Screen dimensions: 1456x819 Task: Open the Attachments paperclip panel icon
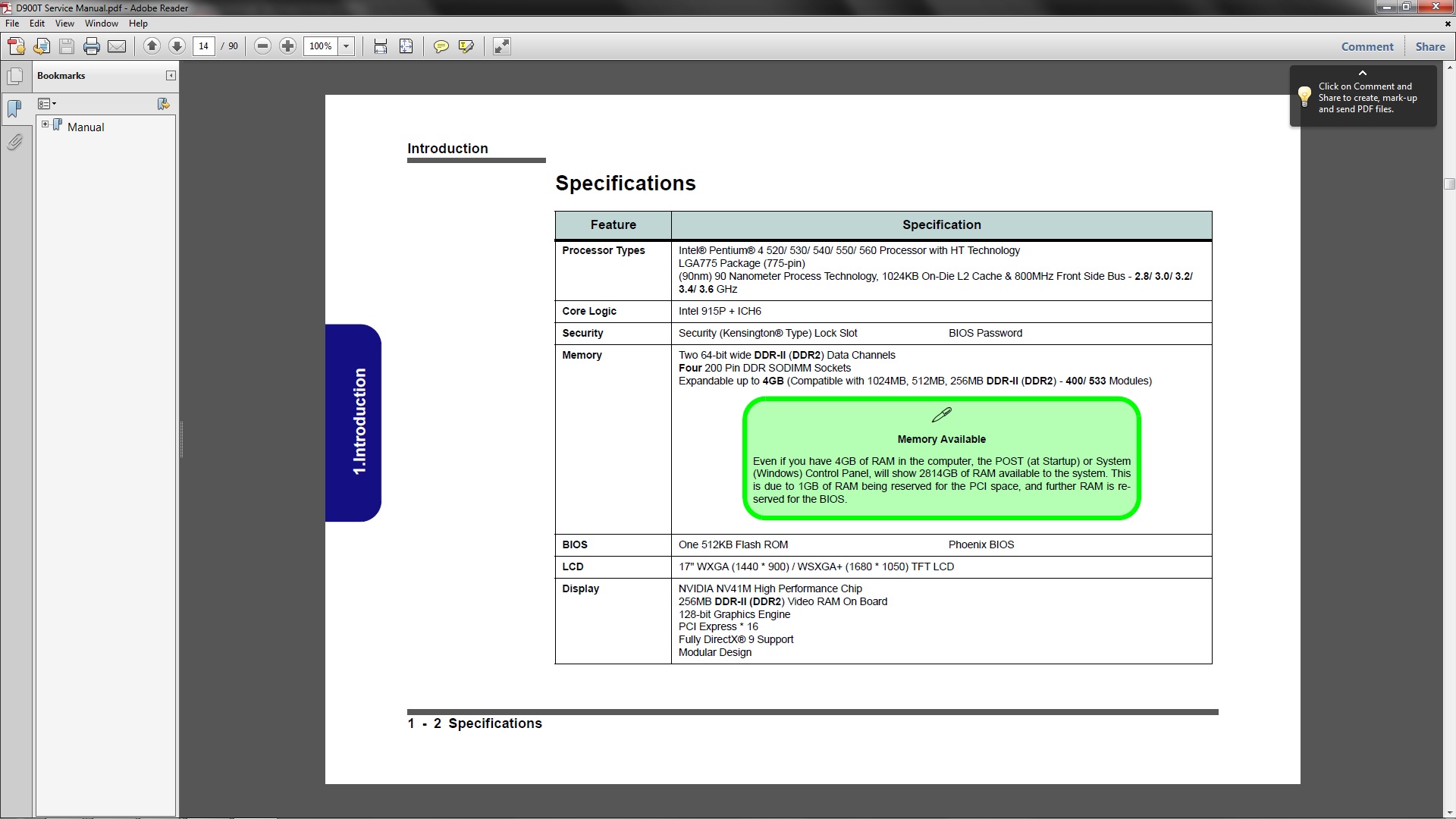coord(14,142)
